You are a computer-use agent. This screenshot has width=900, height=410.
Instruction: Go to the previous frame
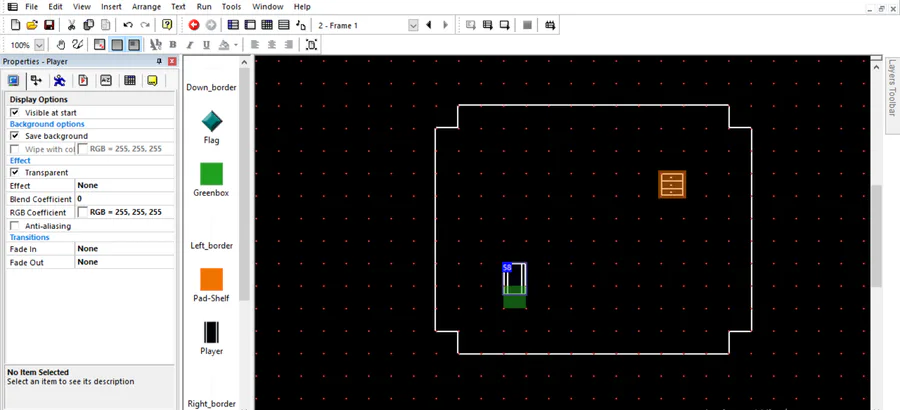click(x=428, y=25)
